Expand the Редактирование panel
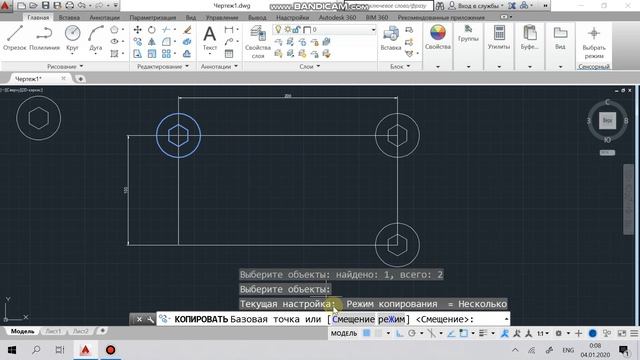The image size is (640, 360). click(163, 66)
